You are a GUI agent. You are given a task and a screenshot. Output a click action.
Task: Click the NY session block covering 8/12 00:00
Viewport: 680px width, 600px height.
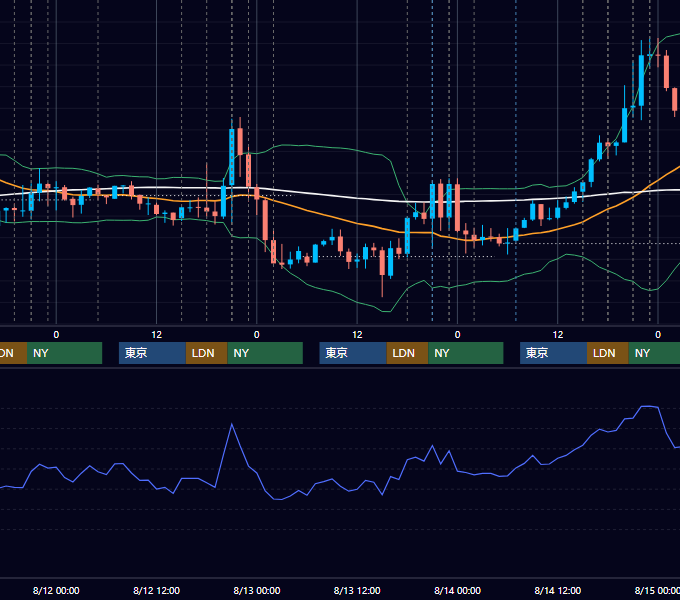click(x=64, y=353)
